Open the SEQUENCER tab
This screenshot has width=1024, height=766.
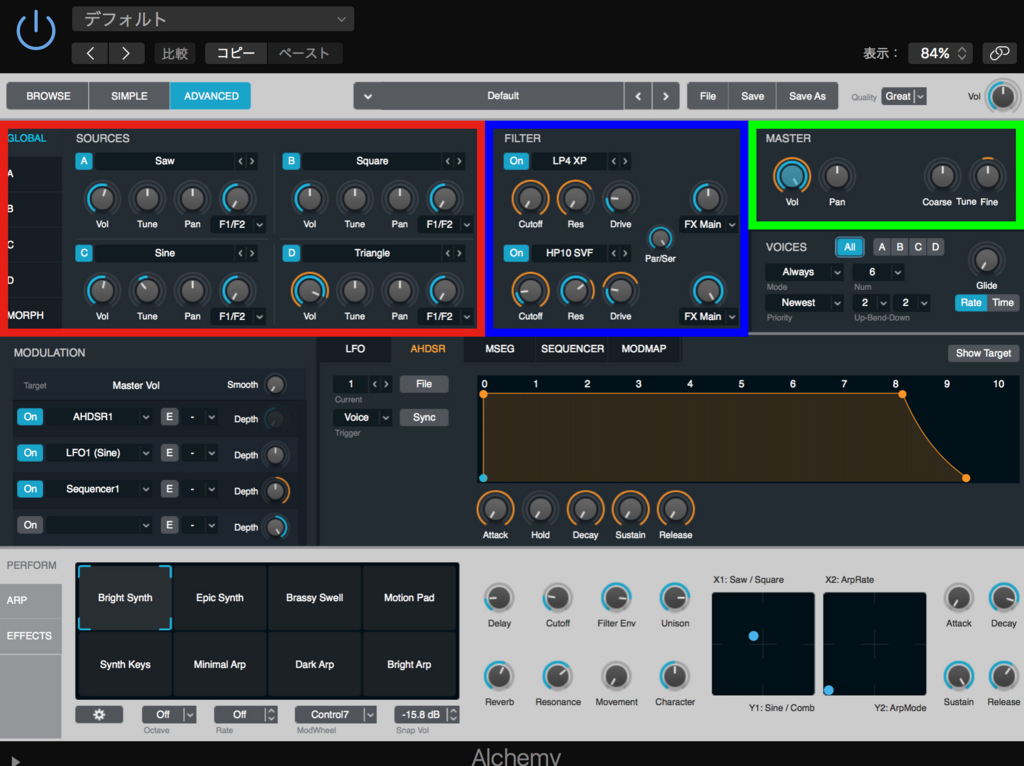click(572, 349)
